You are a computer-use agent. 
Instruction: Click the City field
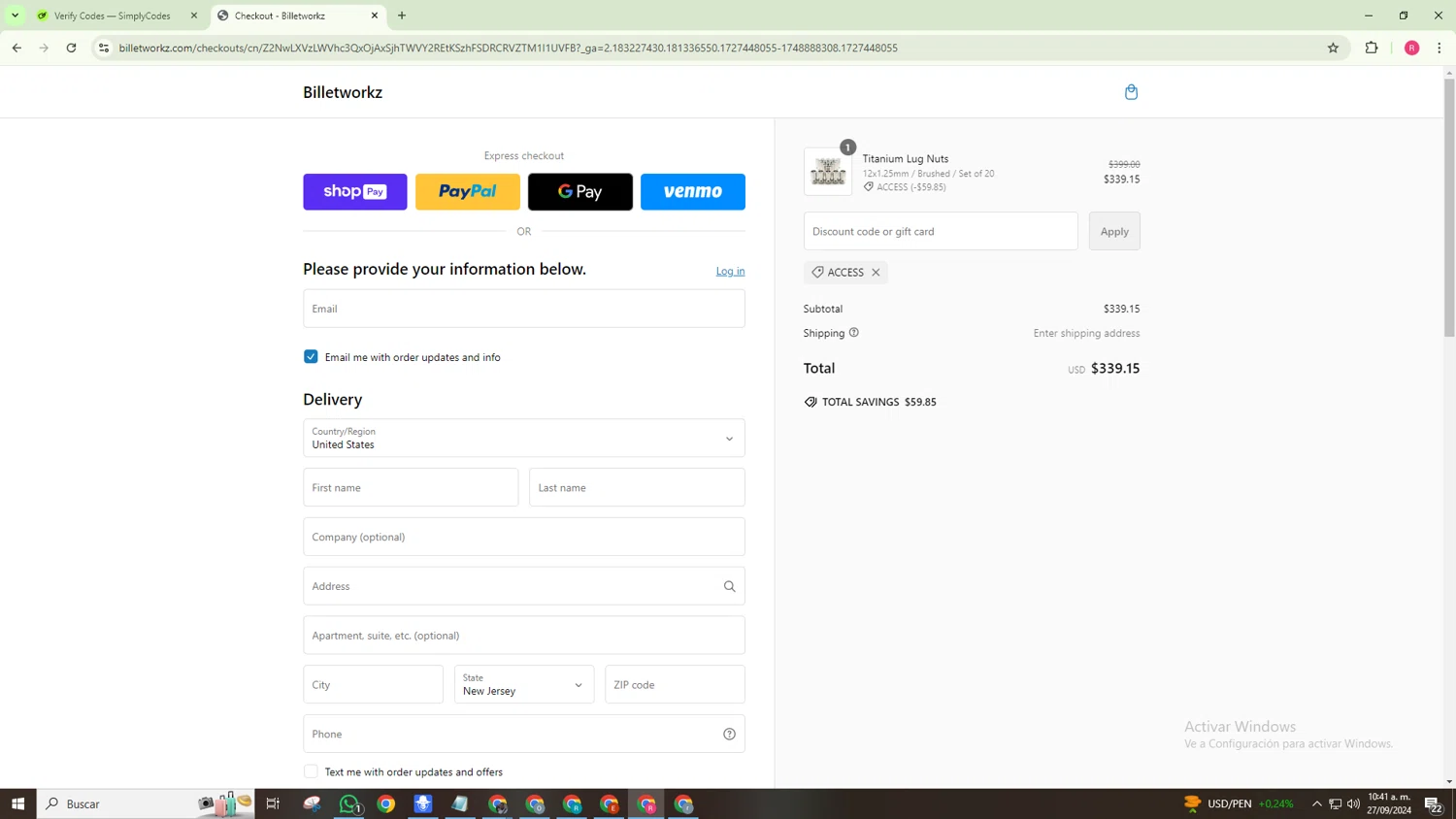(x=373, y=685)
